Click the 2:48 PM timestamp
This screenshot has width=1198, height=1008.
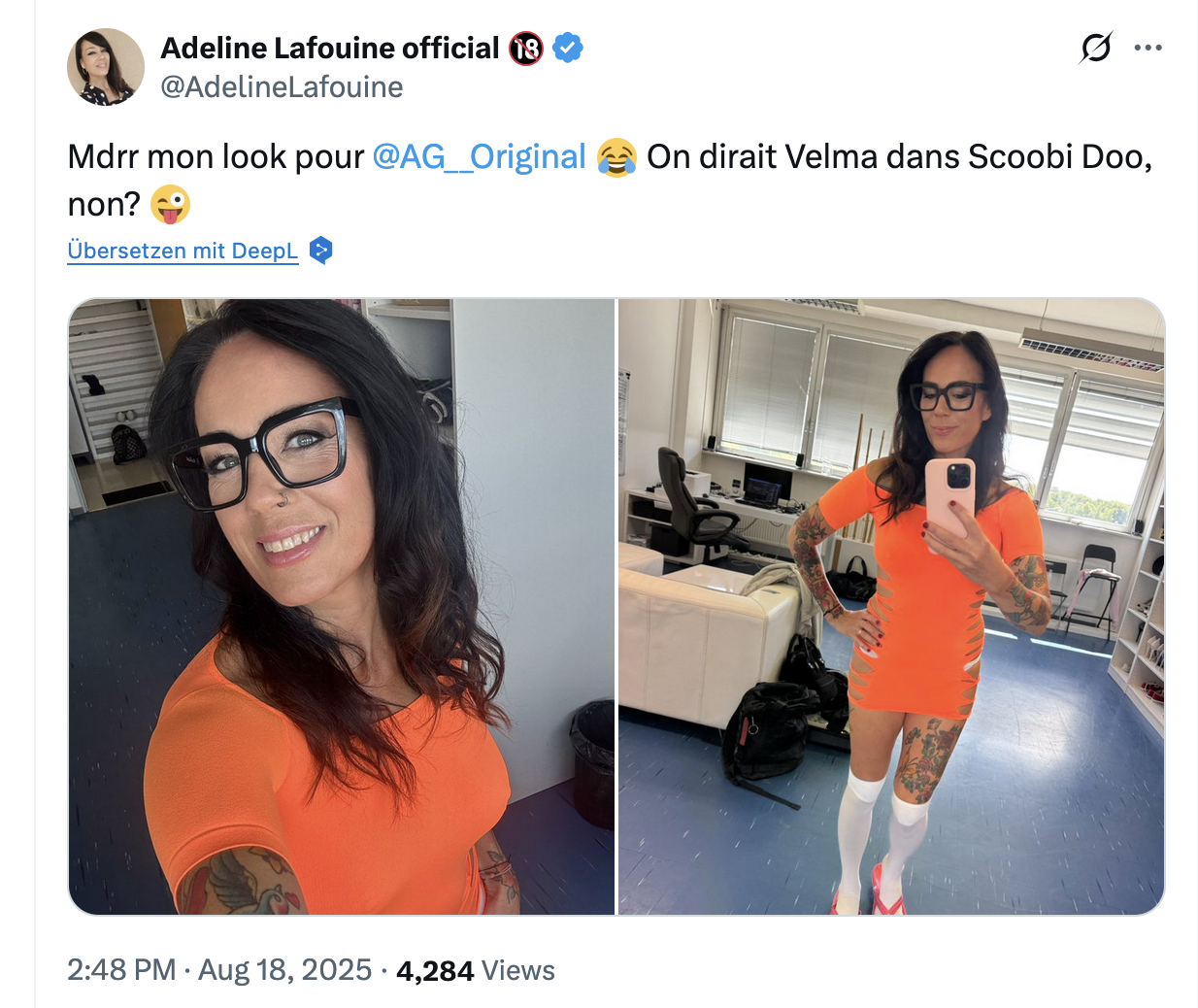click(121, 970)
